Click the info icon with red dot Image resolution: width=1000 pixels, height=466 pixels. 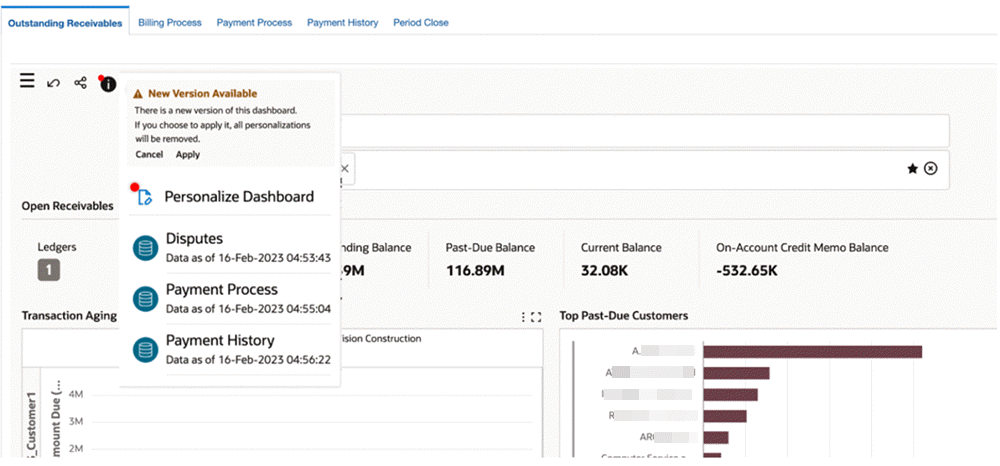[x=108, y=84]
